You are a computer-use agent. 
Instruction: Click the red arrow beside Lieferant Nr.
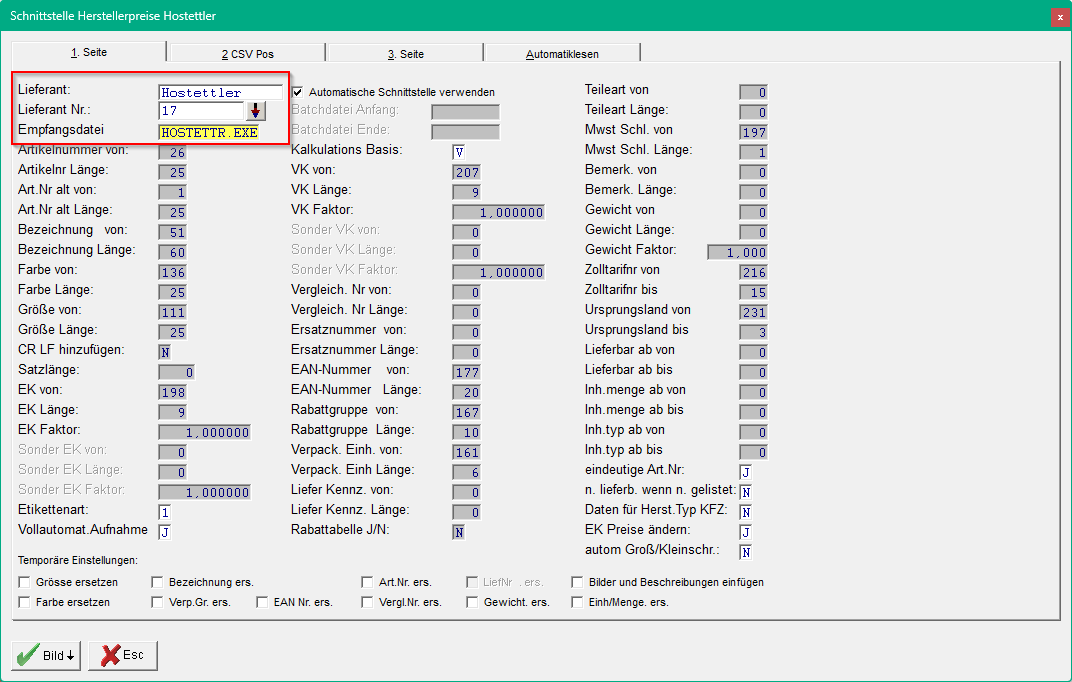pyautogui.click(x=257, y=111)
